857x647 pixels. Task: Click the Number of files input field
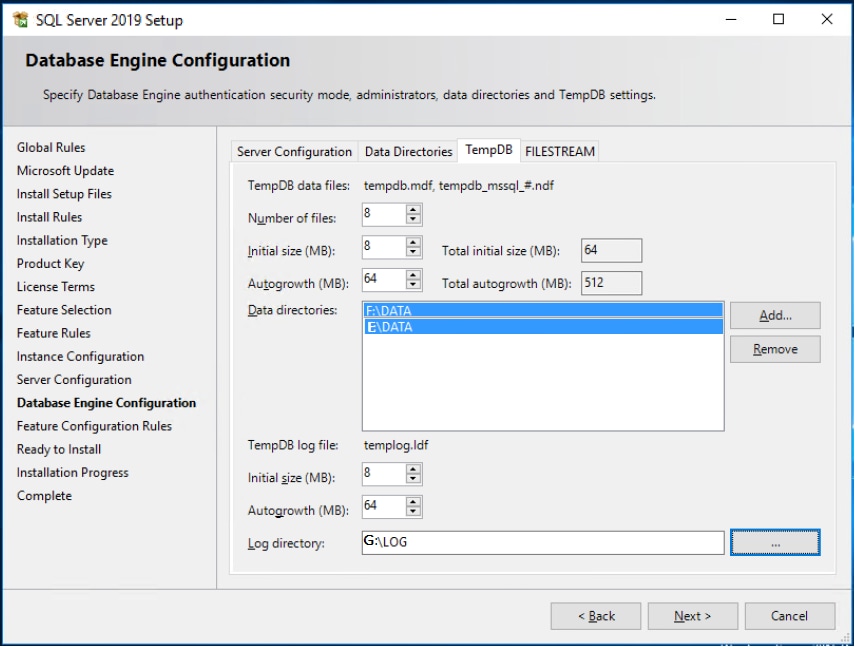pyautogui.click(x=384, y=215)
